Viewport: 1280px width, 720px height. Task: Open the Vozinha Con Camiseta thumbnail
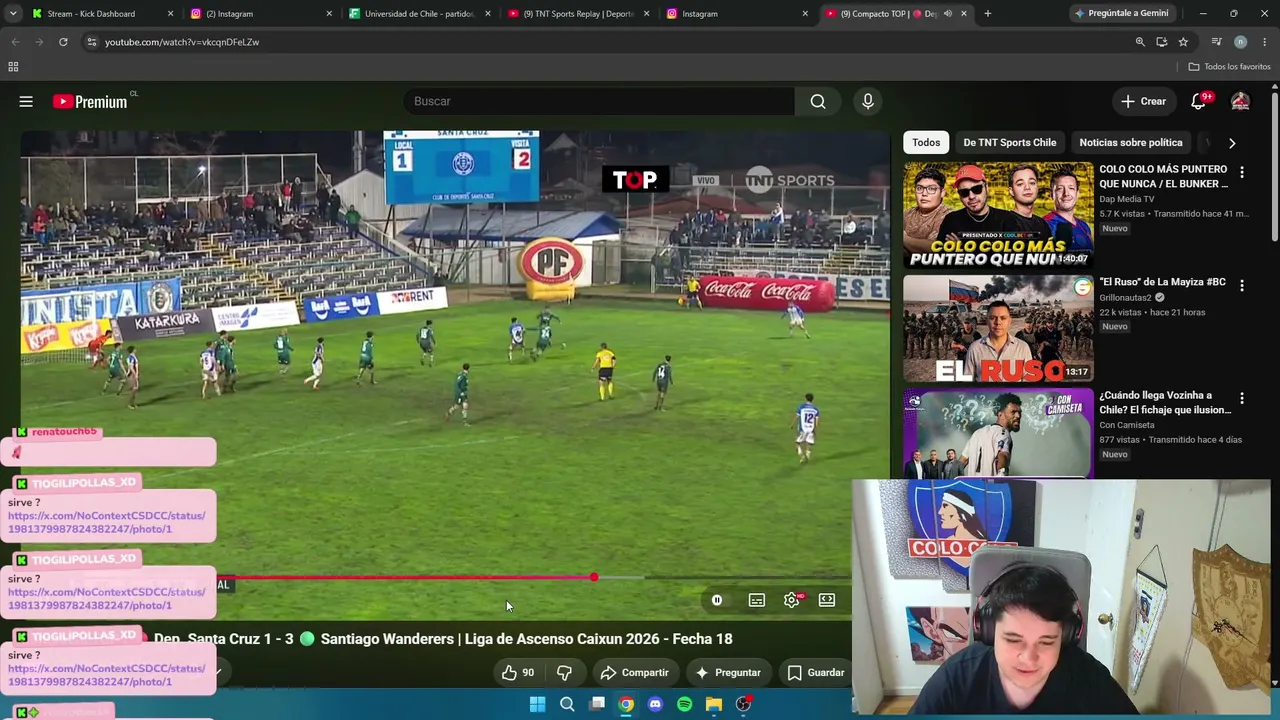pos(998,433)
